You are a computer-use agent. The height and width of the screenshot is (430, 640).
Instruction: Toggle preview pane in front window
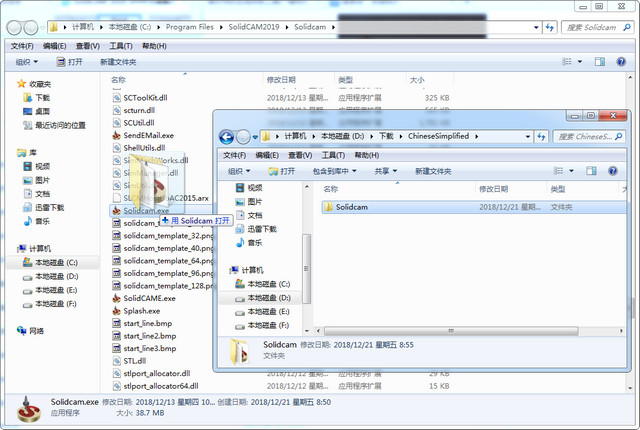pos(591,171)
